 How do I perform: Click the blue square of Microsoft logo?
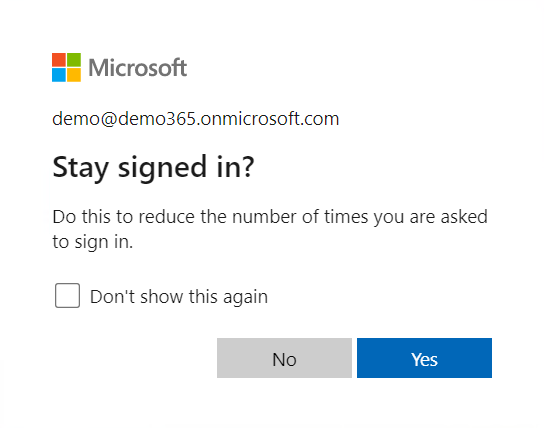coord(59,75)
